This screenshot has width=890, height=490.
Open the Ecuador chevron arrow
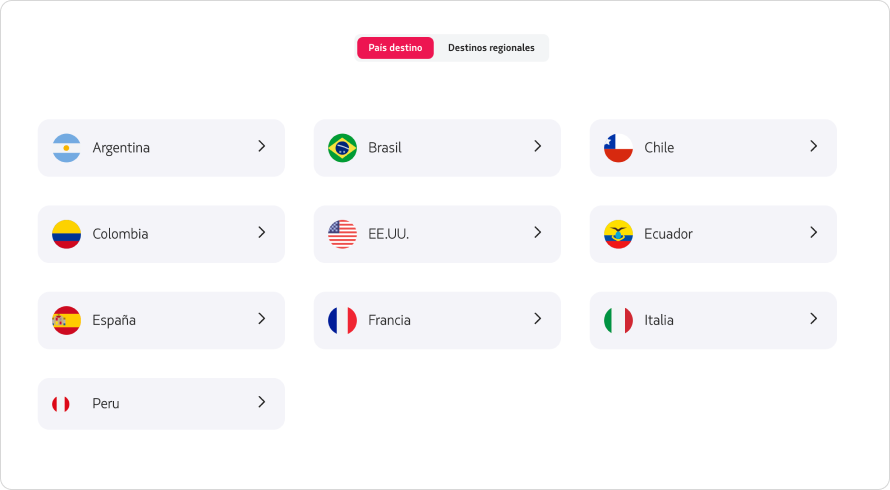click(x=814, y=232)
